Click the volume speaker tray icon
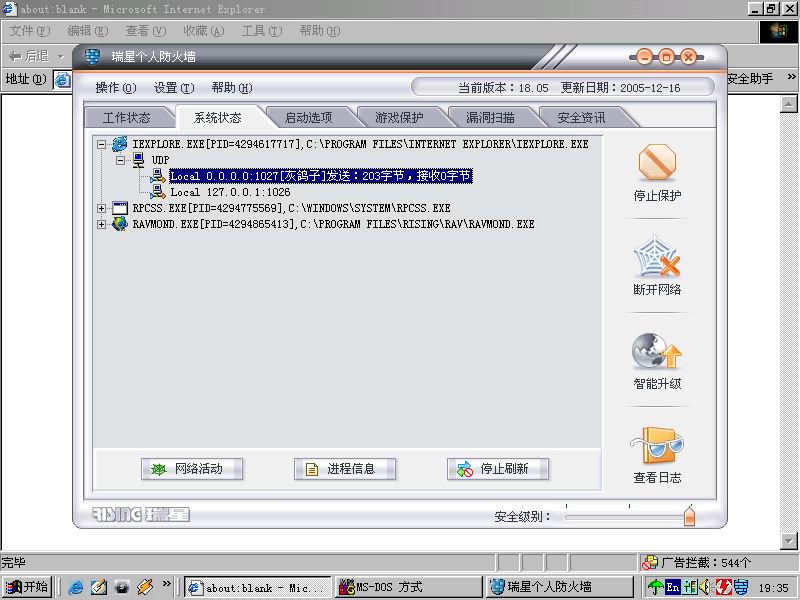Viewport: 800px width, 600px height. [x=706, y=587]
